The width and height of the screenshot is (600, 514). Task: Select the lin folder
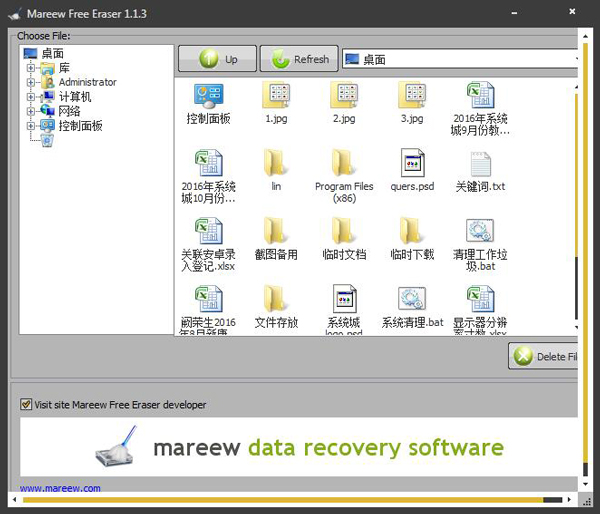(x=276, y=170)
